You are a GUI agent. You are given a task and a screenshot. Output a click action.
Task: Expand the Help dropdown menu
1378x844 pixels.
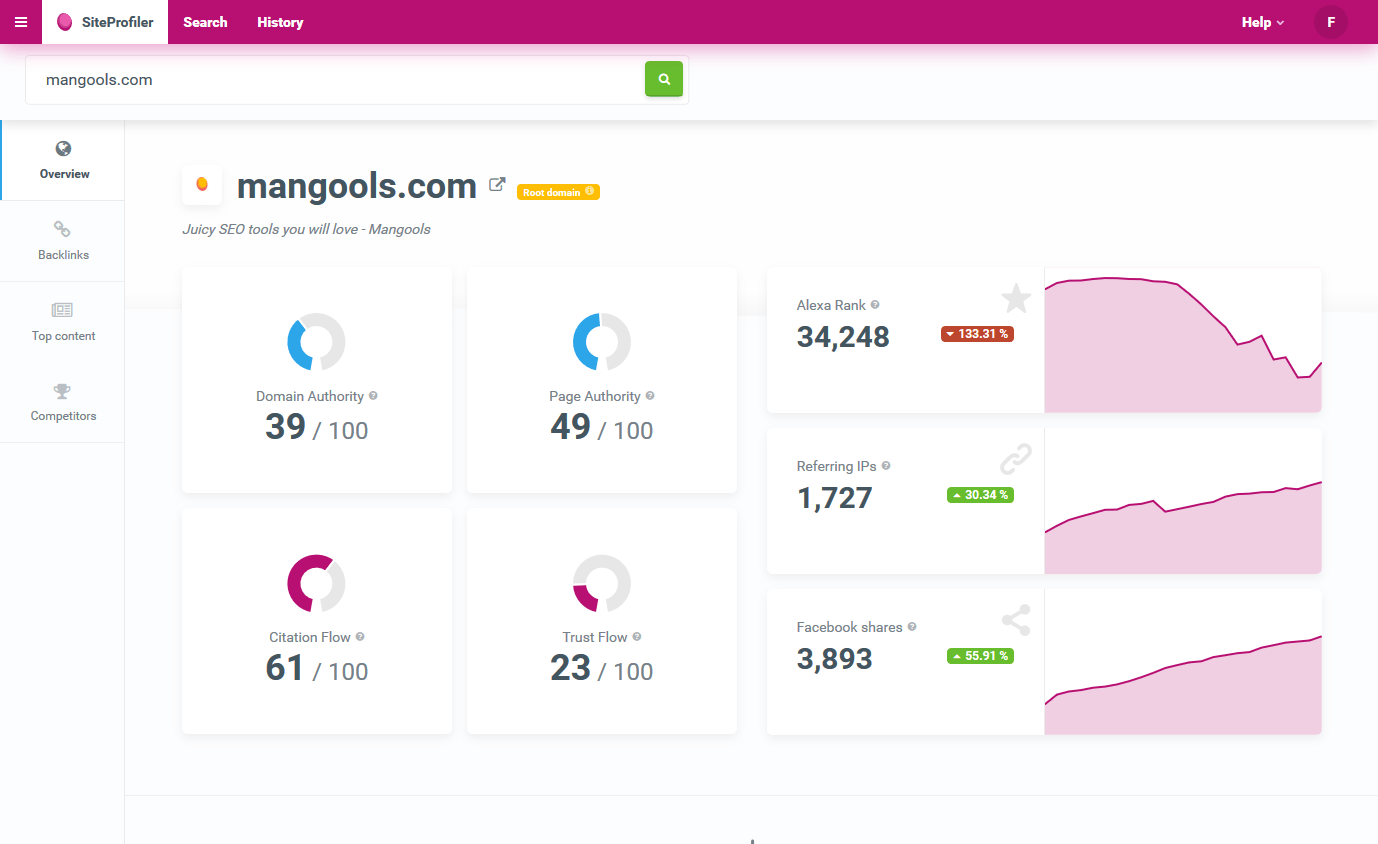1263,22
